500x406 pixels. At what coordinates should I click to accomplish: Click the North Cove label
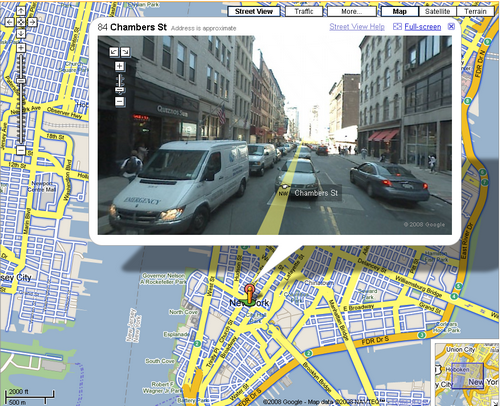coord(183,312)
